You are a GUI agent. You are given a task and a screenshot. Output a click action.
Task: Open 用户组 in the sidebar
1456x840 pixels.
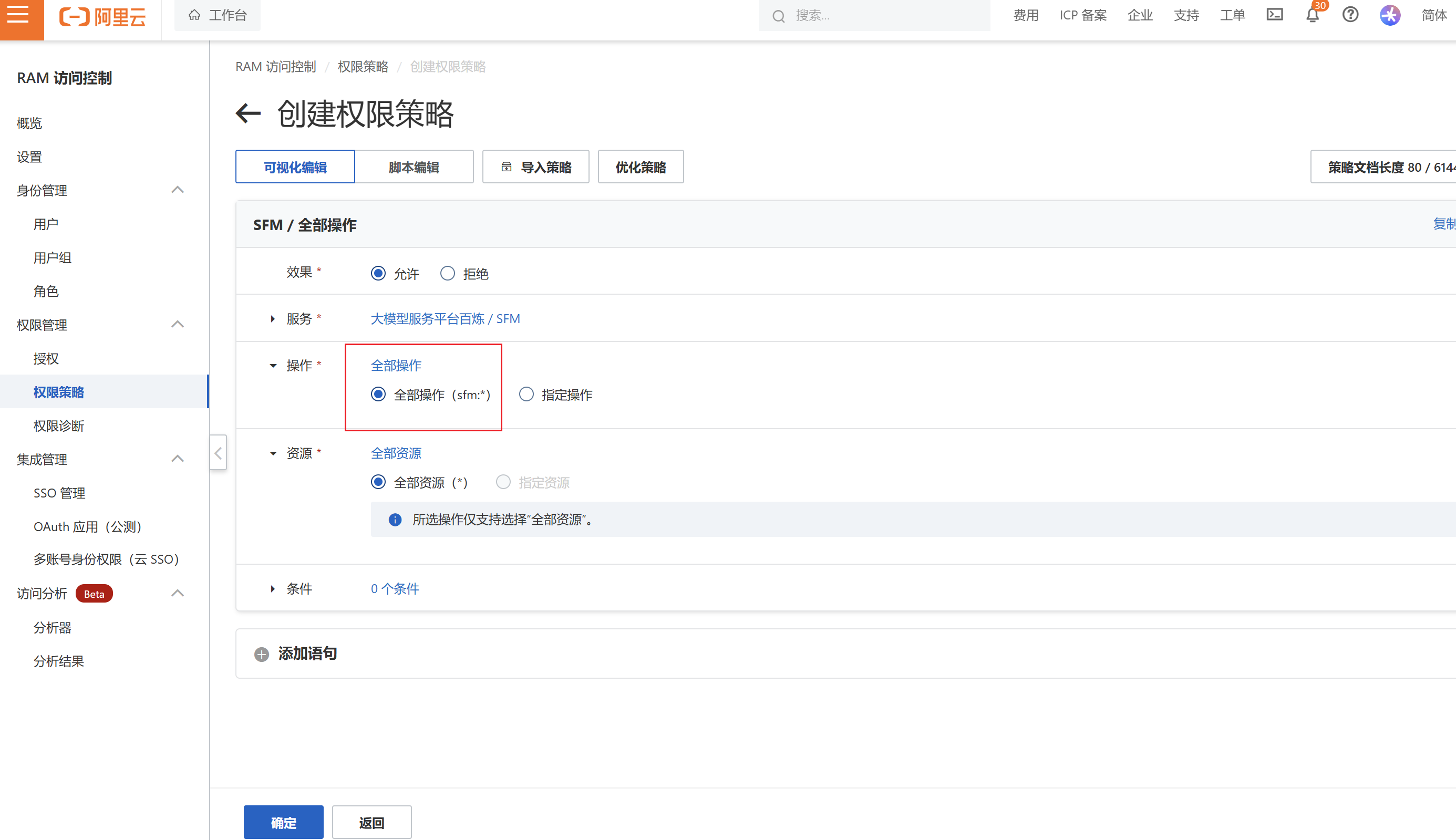[x=53, y=258]
